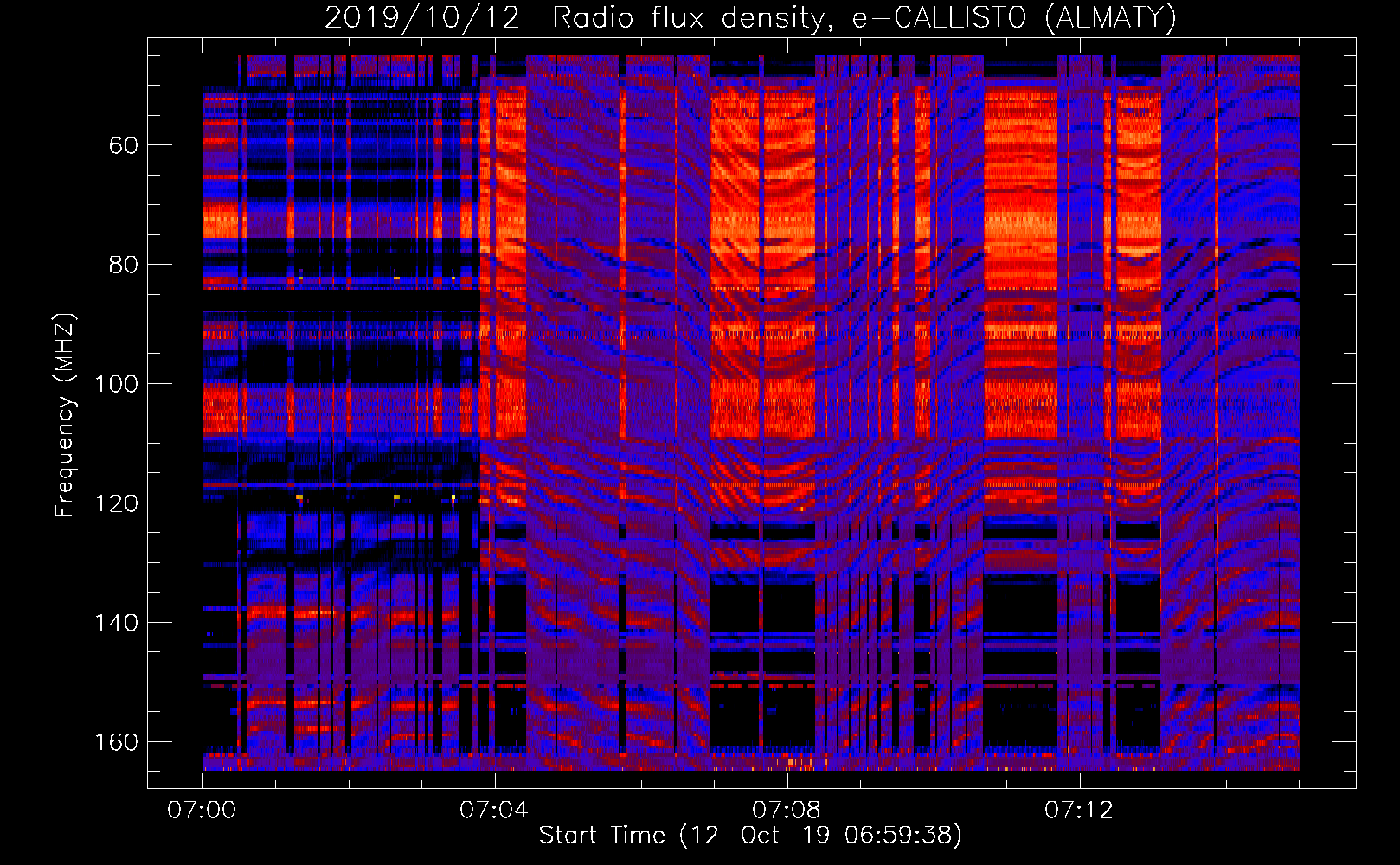
Task: Click the 07:00 time tick label
Action: click(x=202, y=811)
